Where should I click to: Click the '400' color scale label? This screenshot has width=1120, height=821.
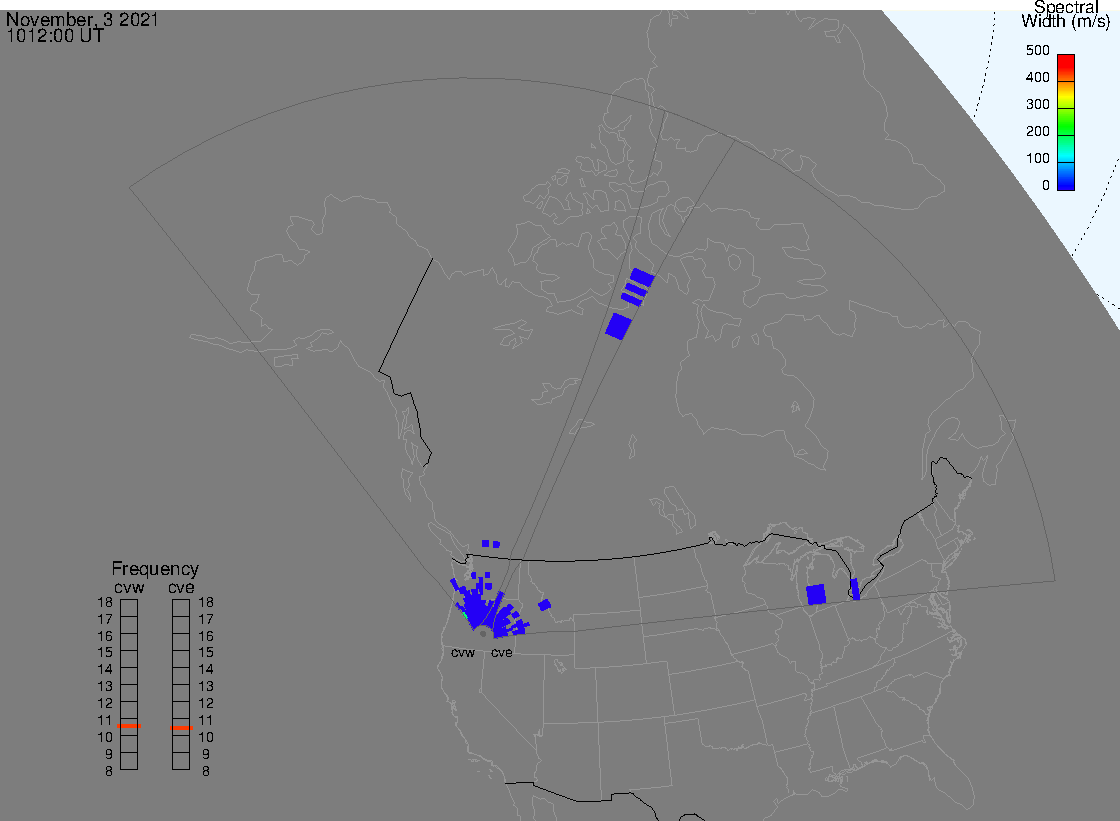click(1037, 77)
